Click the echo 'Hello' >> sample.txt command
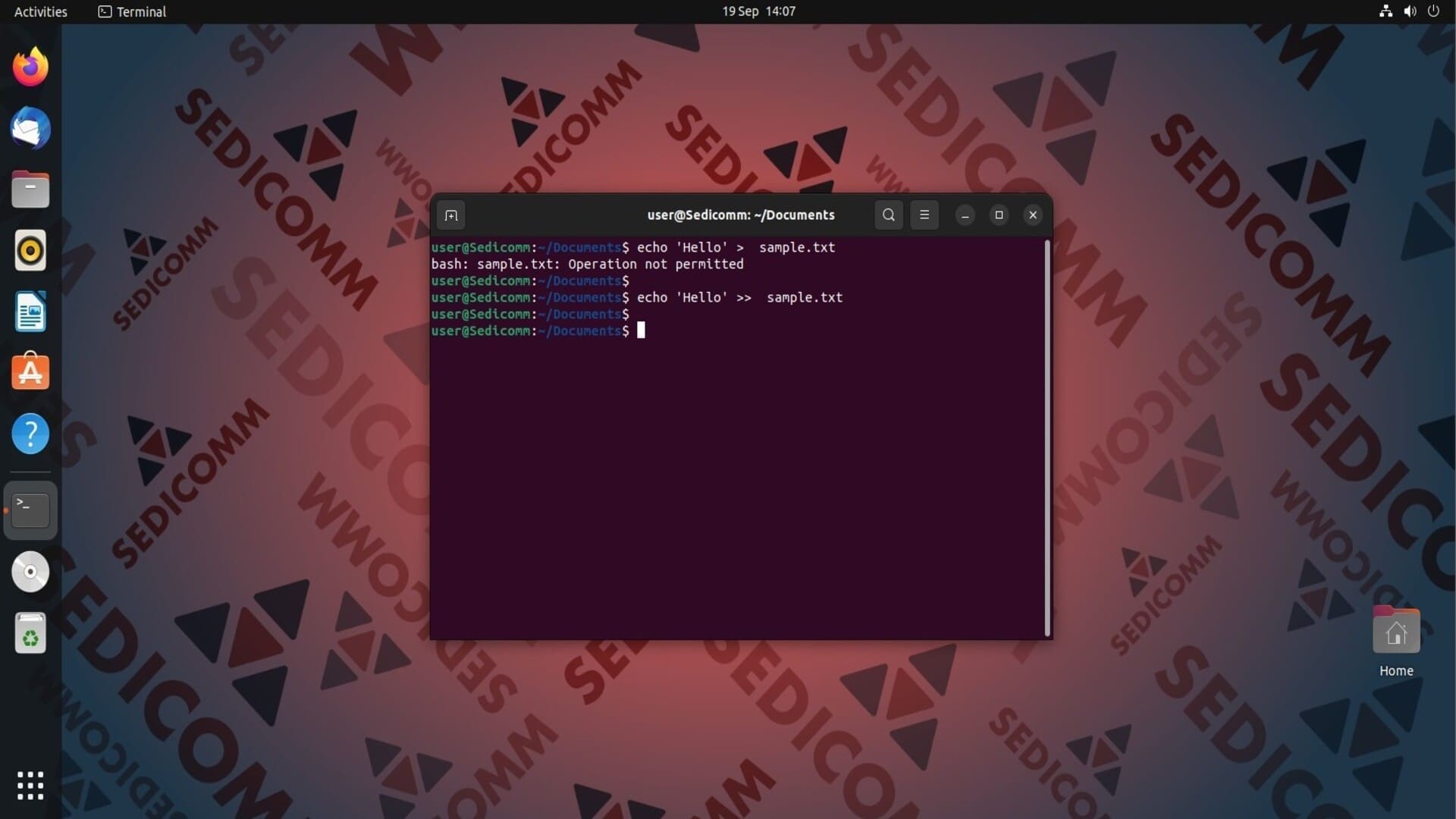 pos(739,297)
